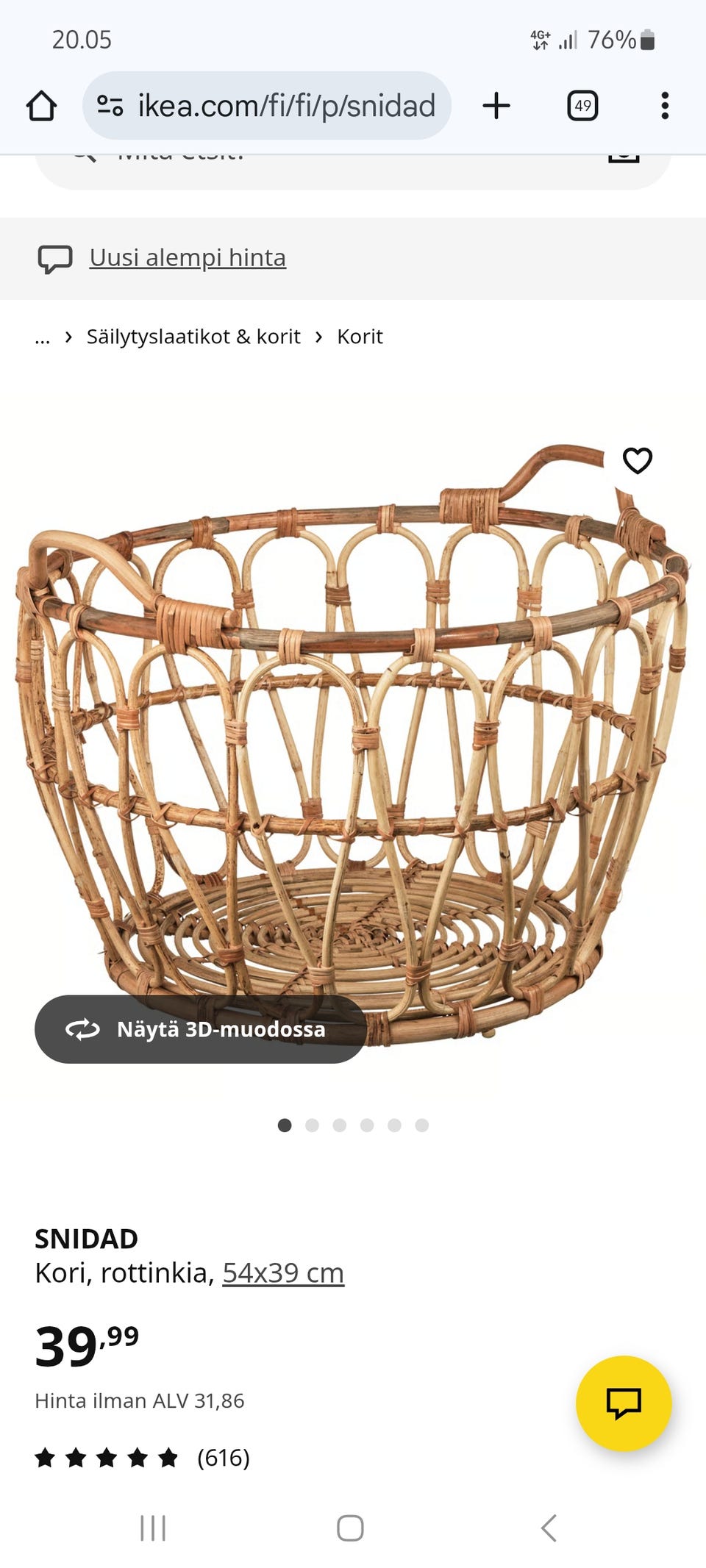Open the tab switcher showing 49 tabs
Image resolution: width=706 pixels, height=1568 pixels.
pos(582,106)
